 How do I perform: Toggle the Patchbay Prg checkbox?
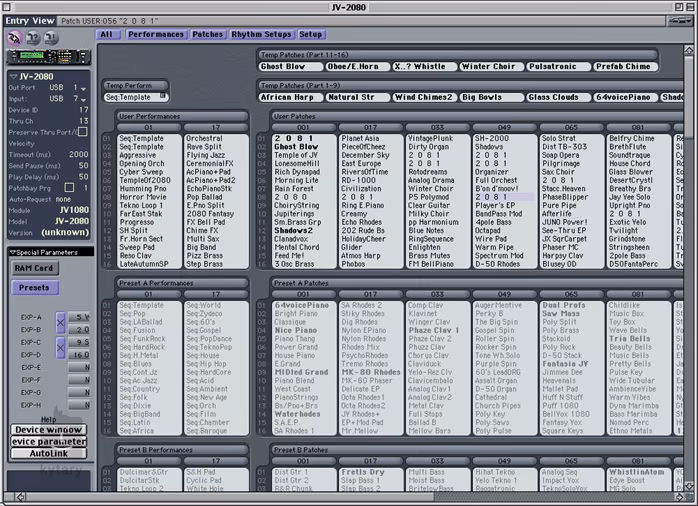(69, 187)
